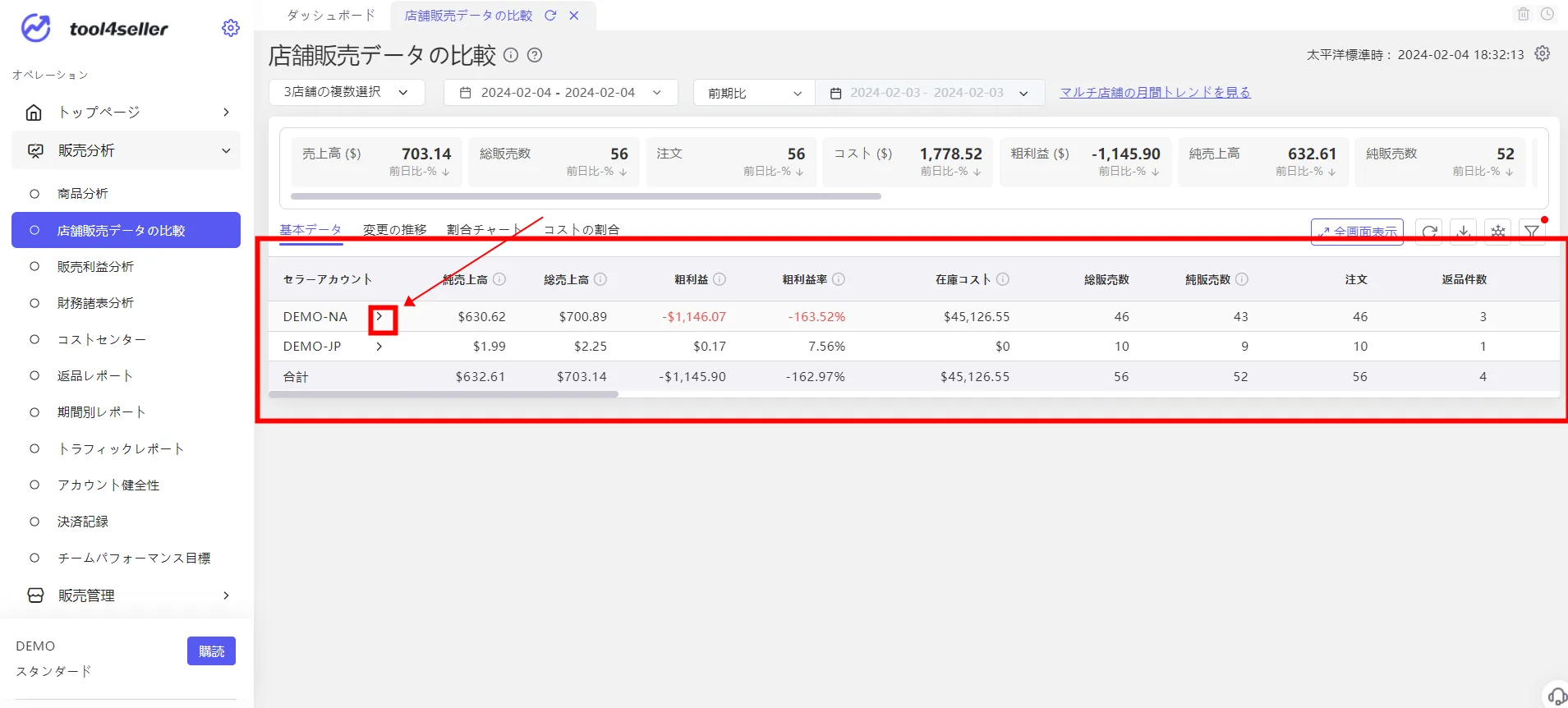
Task: Click the 販売分析 chart icon
Action: coord(35,151)
